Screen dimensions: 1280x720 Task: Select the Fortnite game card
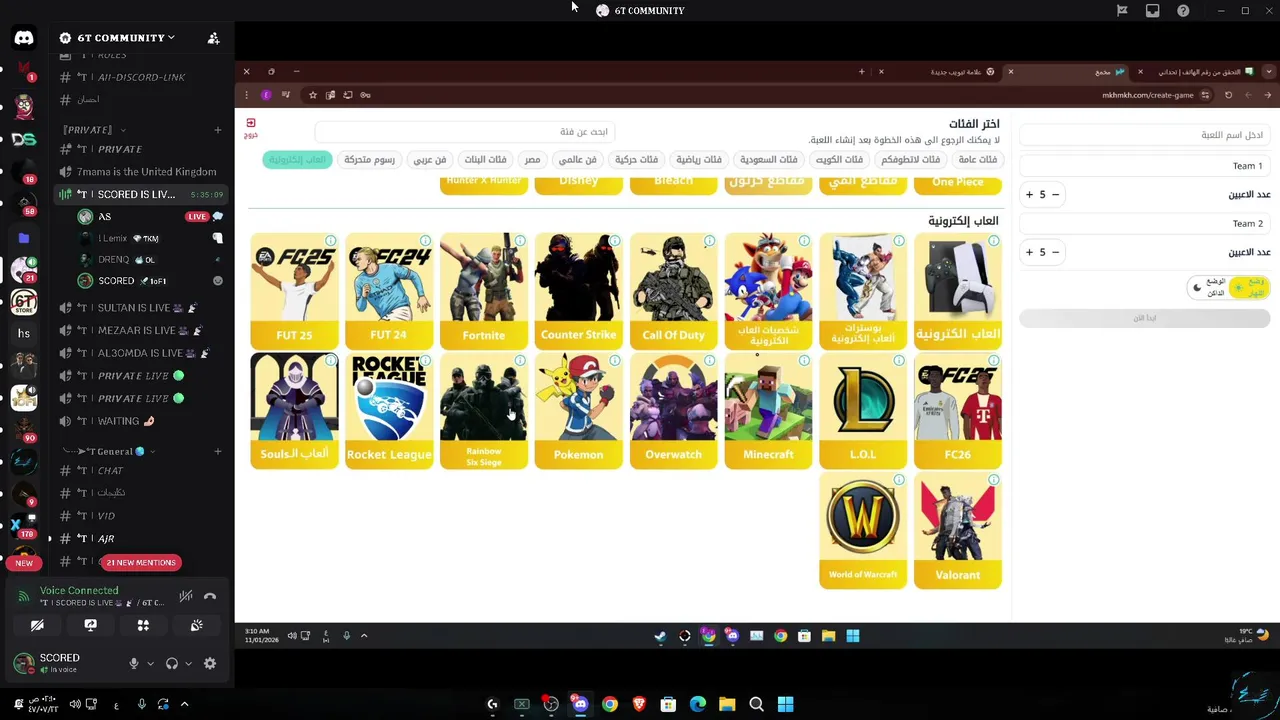coord(484,291)
